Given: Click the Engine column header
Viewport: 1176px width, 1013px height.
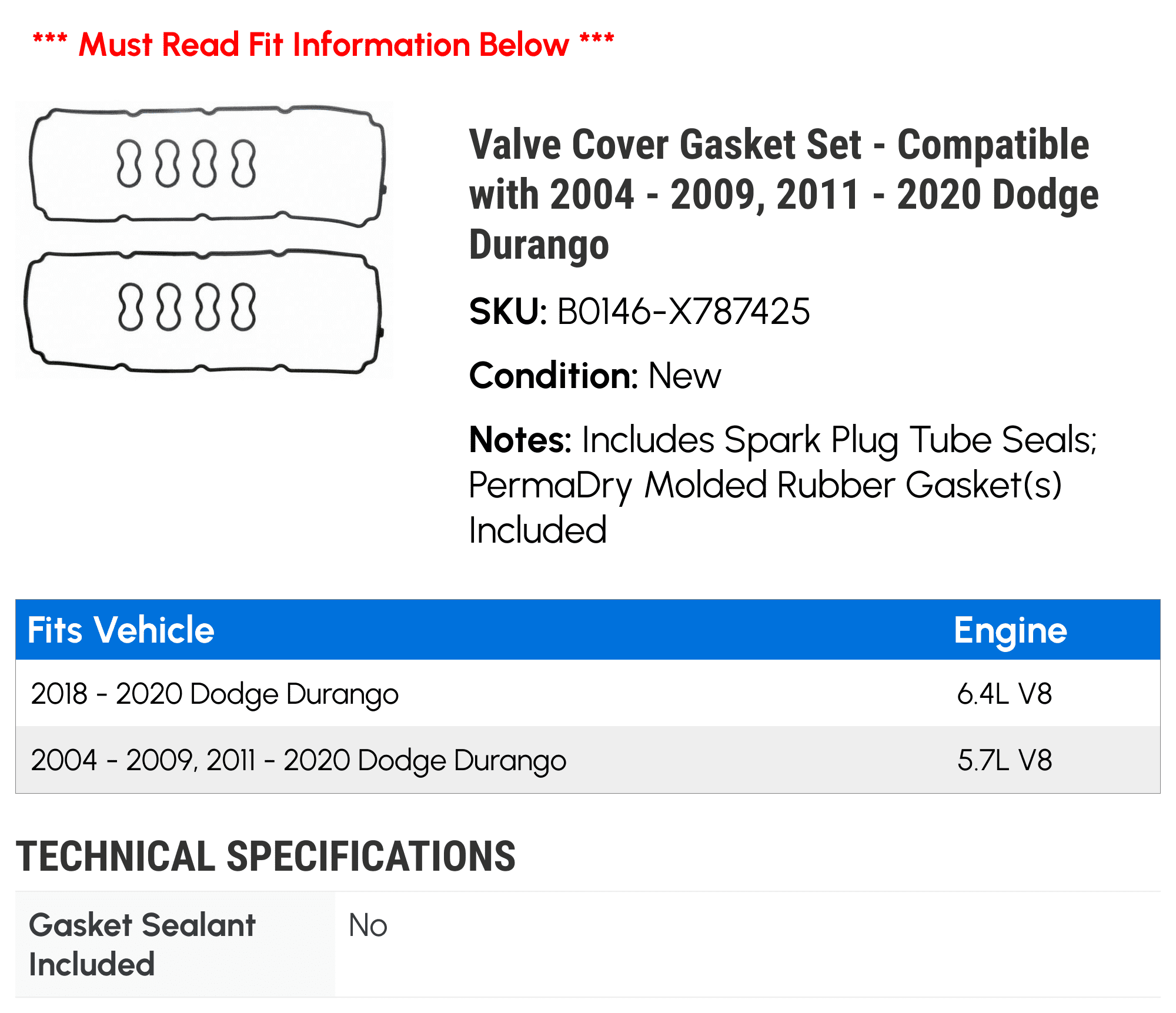Looking at the screenshot, I should pos(1010,631).
